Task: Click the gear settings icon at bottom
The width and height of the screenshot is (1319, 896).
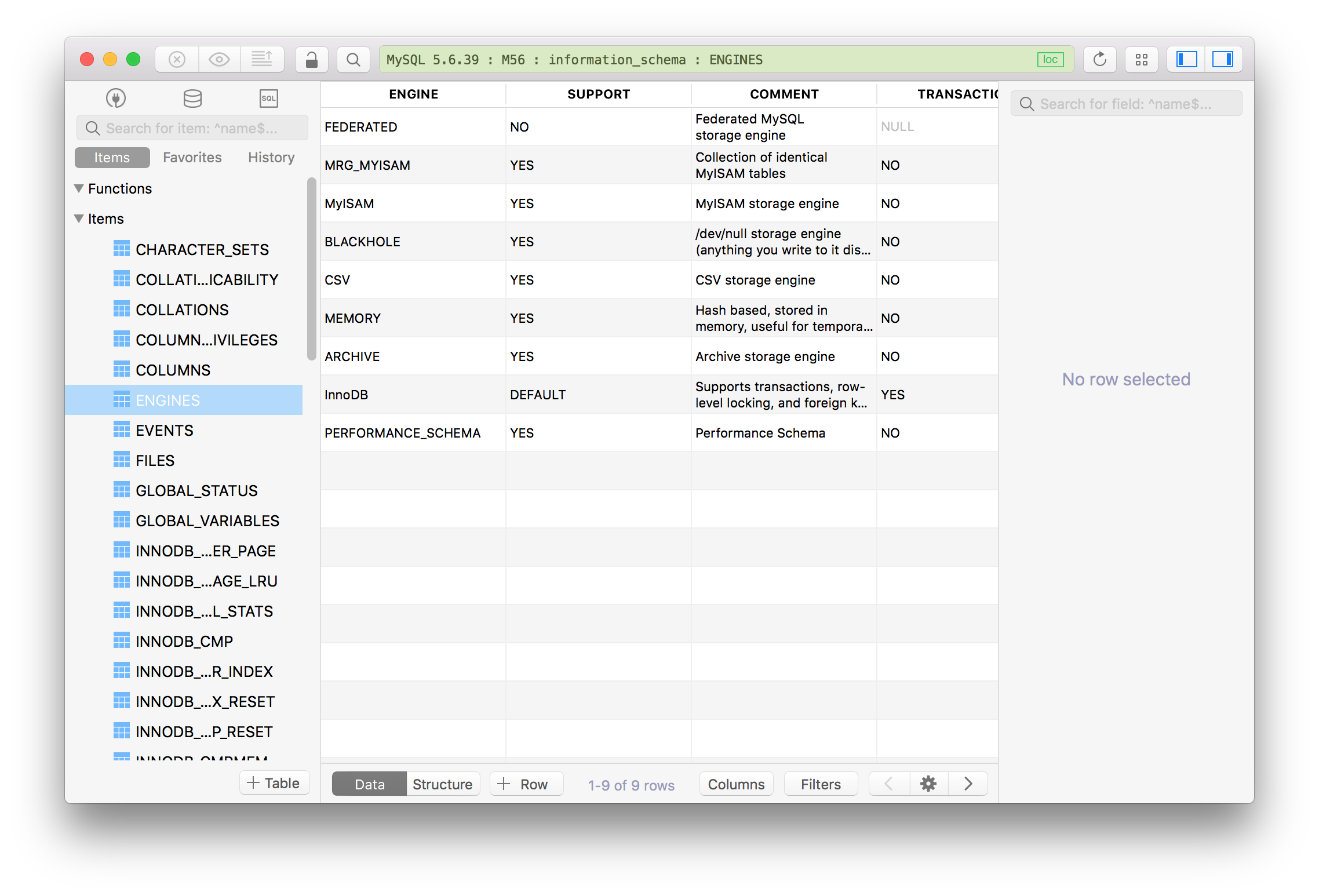Action: pyautogui.click(x=928, y=784)
